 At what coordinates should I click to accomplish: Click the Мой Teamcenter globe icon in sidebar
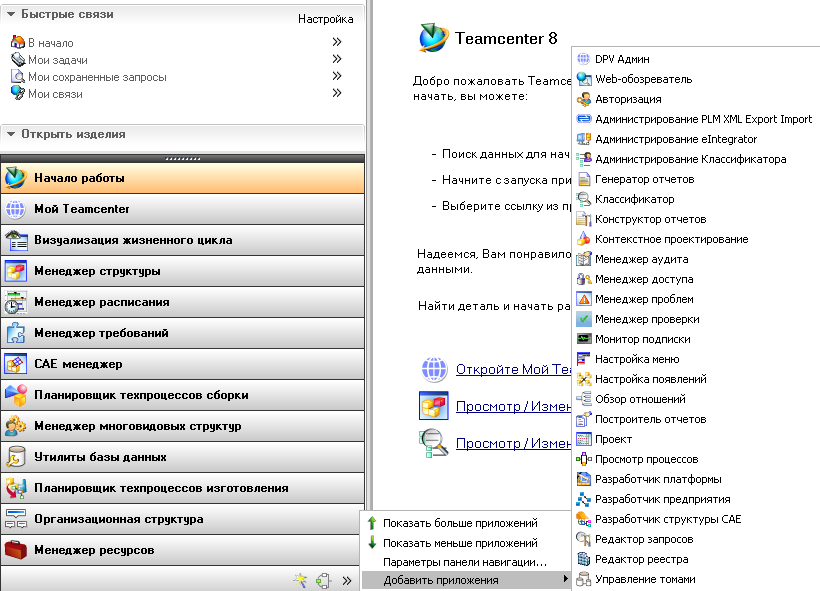(x=16, y=209)
